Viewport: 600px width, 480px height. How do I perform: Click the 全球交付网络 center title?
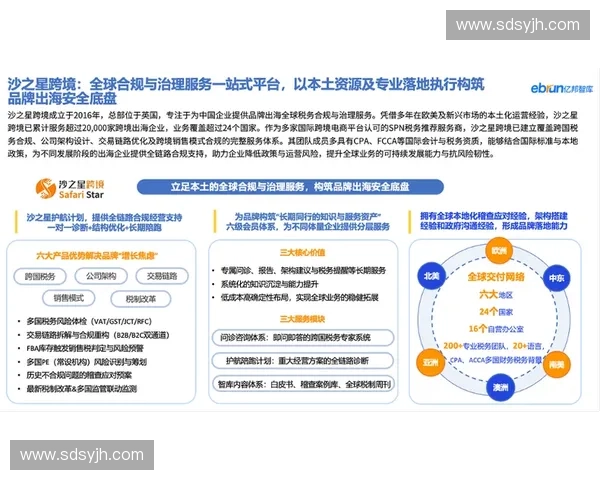coord(496,277)
